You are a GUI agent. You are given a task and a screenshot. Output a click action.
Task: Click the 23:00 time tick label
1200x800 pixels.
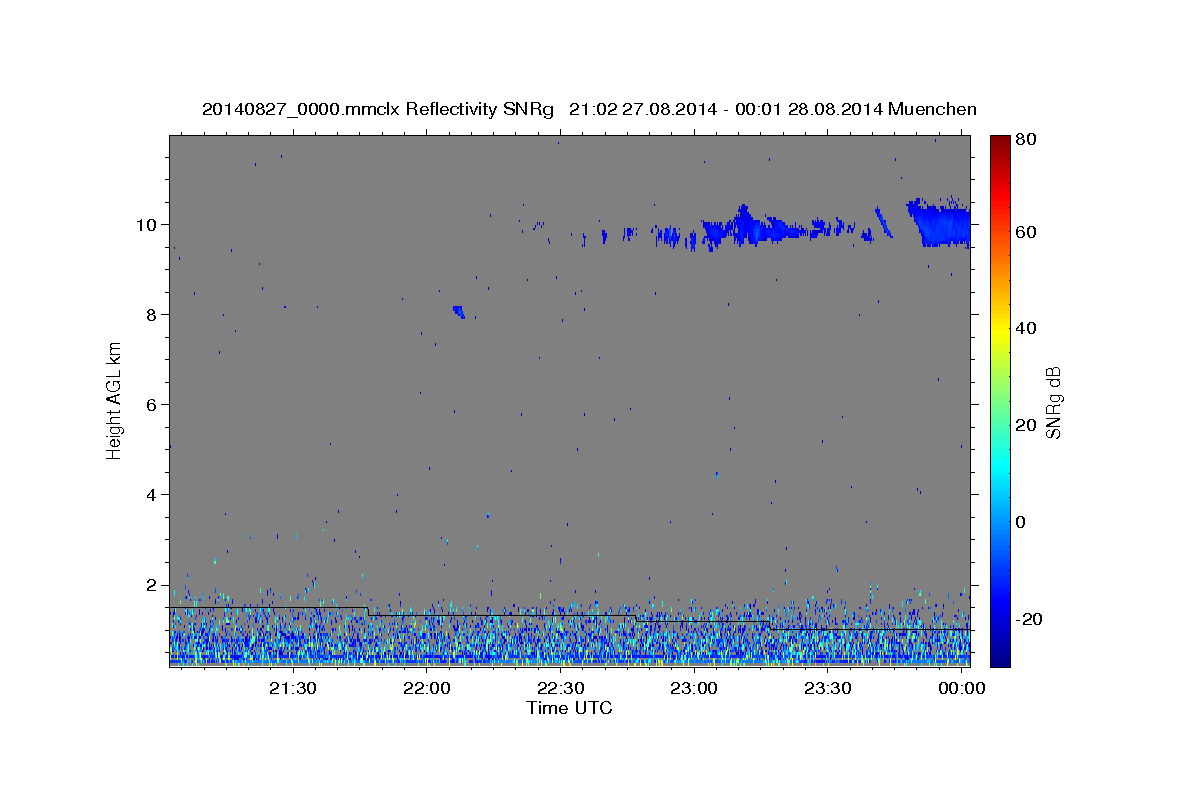(694, 689)
